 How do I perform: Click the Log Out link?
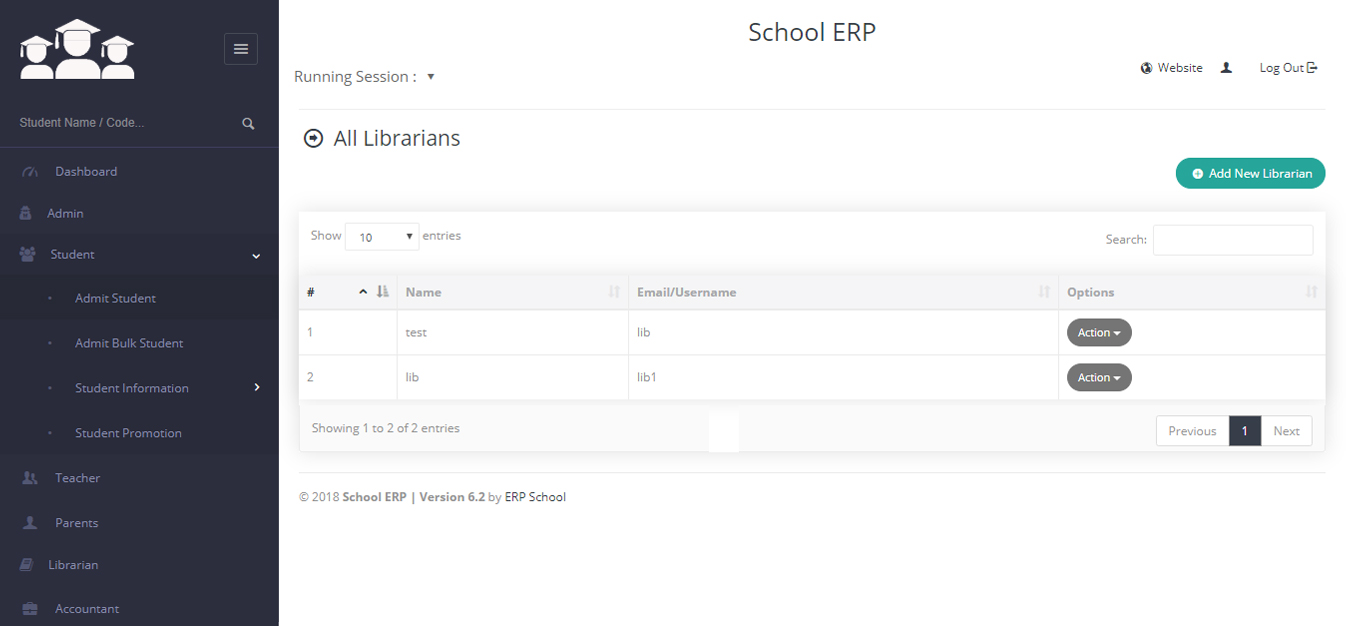coord(1287,68)
